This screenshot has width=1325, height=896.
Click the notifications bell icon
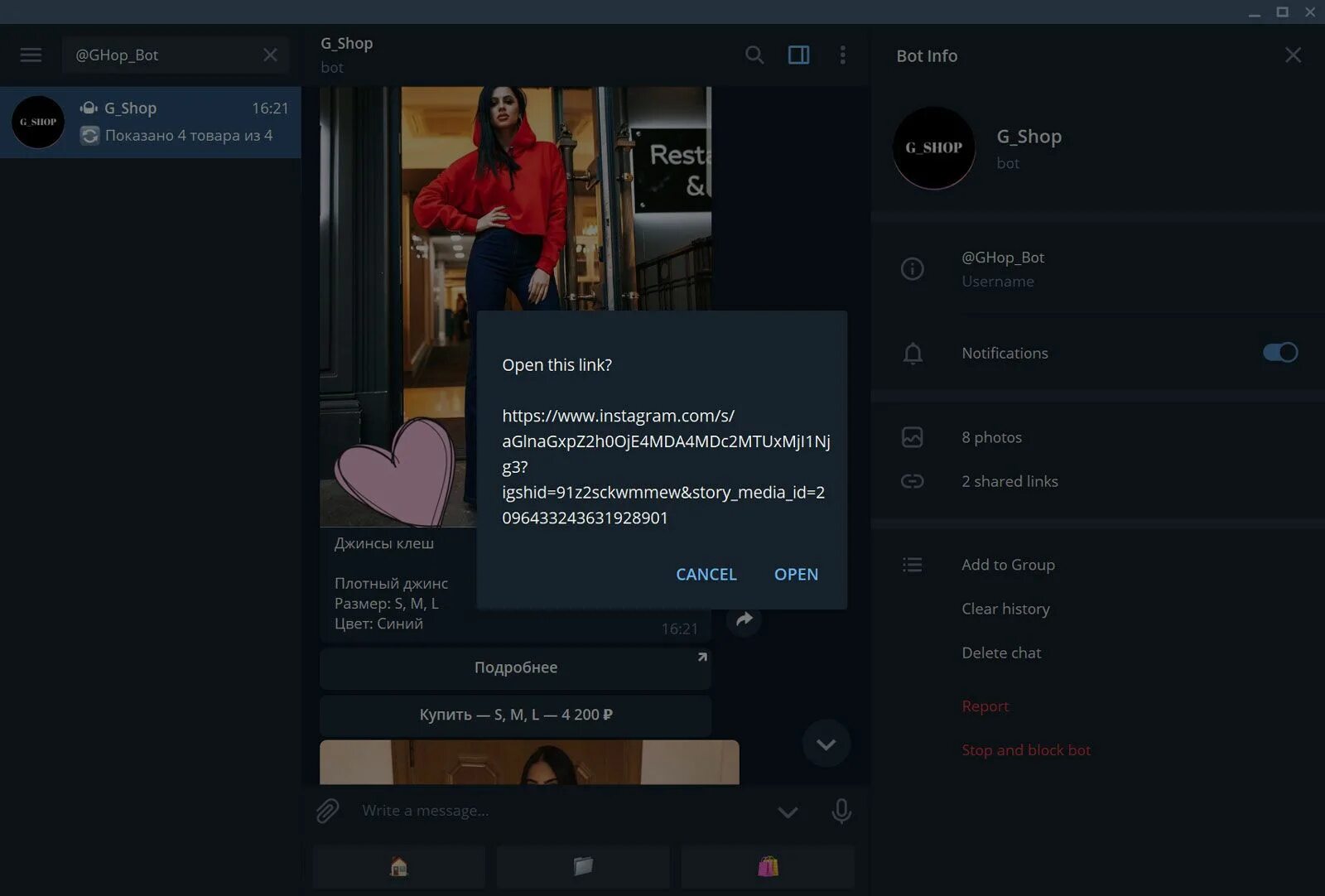912,354
